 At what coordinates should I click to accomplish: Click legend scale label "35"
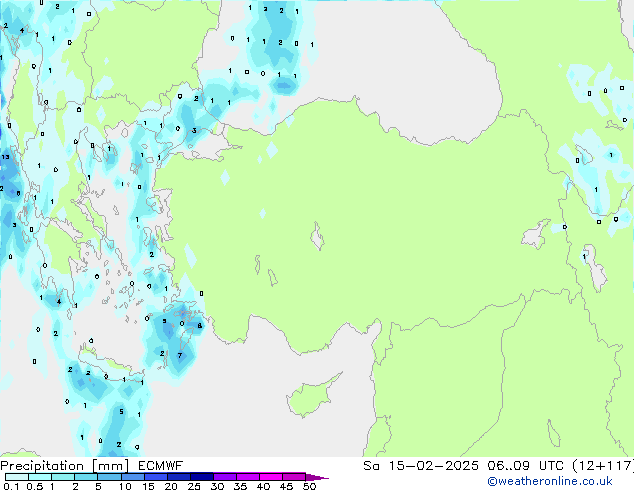click(240, 486)
